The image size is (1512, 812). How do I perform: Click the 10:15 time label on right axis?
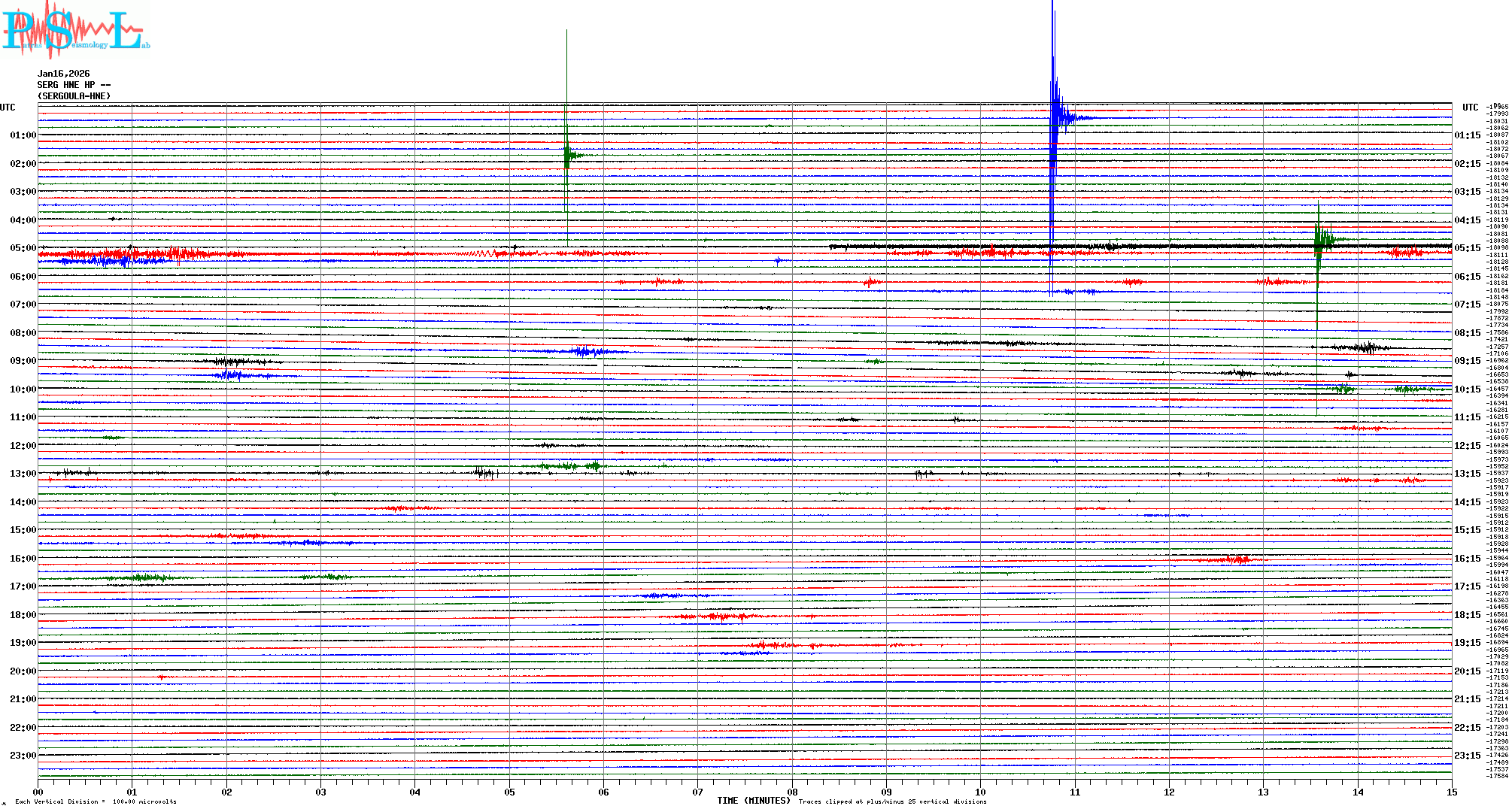point(1467,389)
